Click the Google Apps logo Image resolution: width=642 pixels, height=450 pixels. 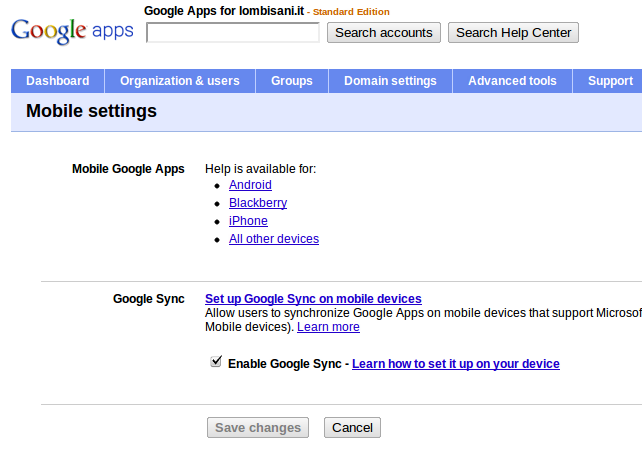click(x=72, y=31)
